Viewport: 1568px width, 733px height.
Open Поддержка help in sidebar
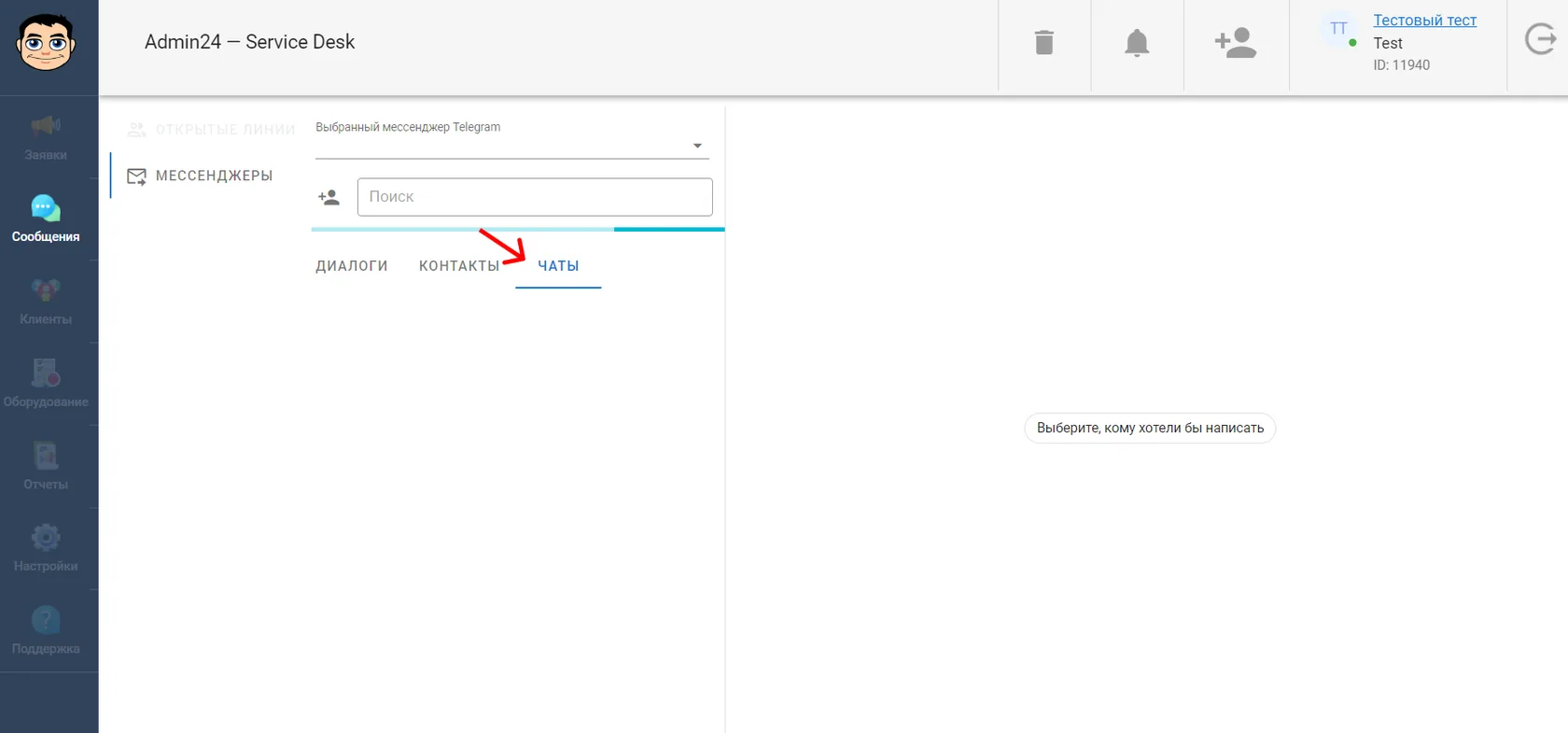46,630
